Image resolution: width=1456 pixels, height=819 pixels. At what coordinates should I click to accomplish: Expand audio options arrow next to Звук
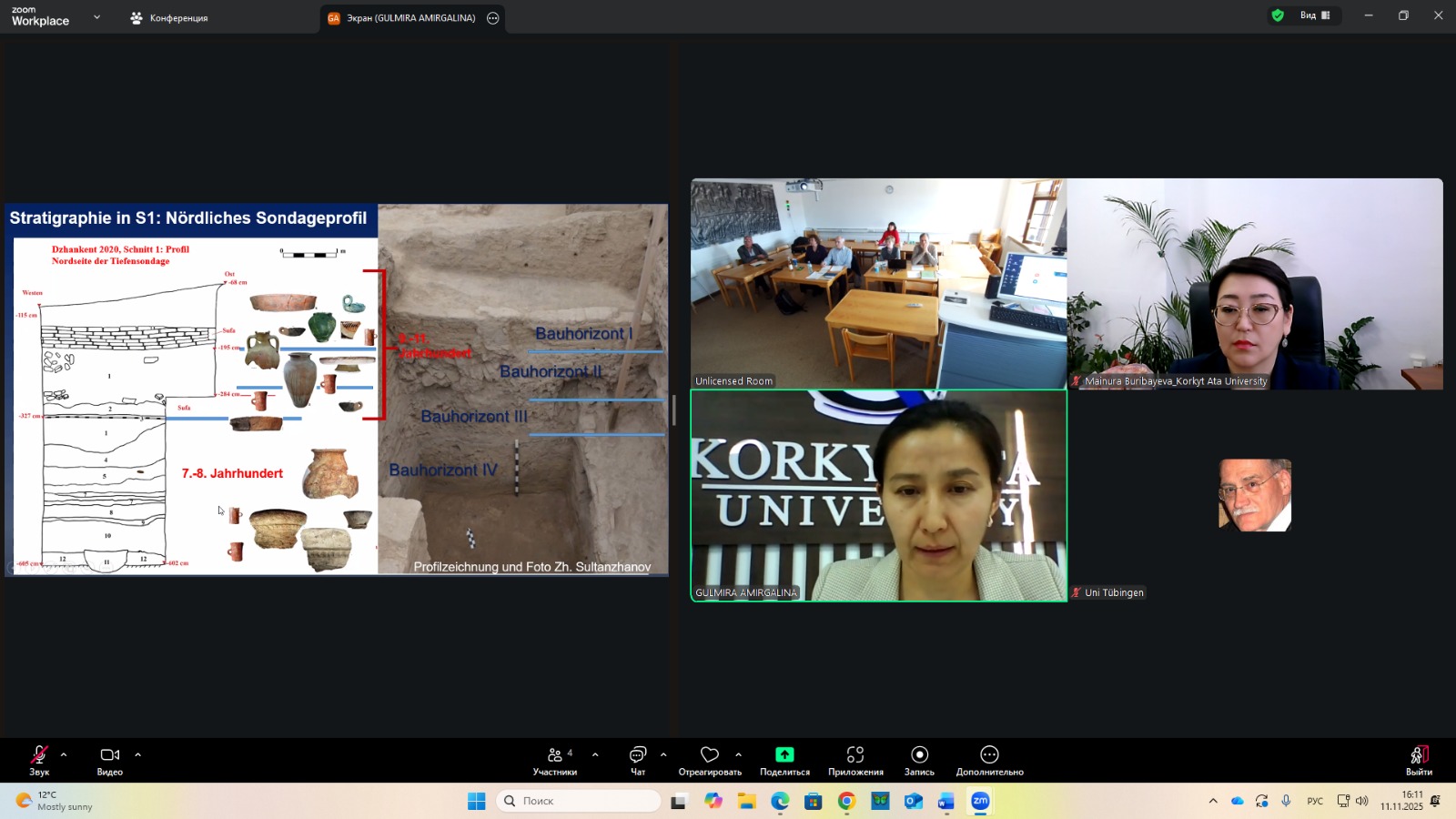(x=64, y=754)
